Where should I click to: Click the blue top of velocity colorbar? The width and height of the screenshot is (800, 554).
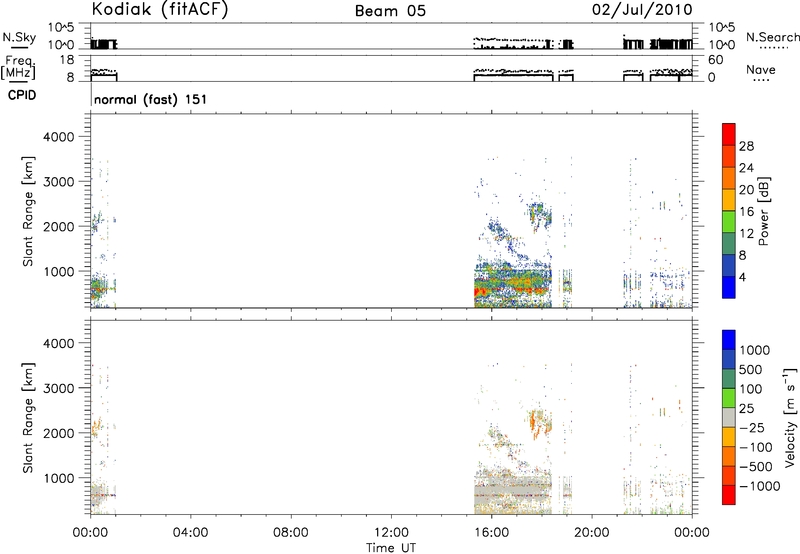coord(729,340)
